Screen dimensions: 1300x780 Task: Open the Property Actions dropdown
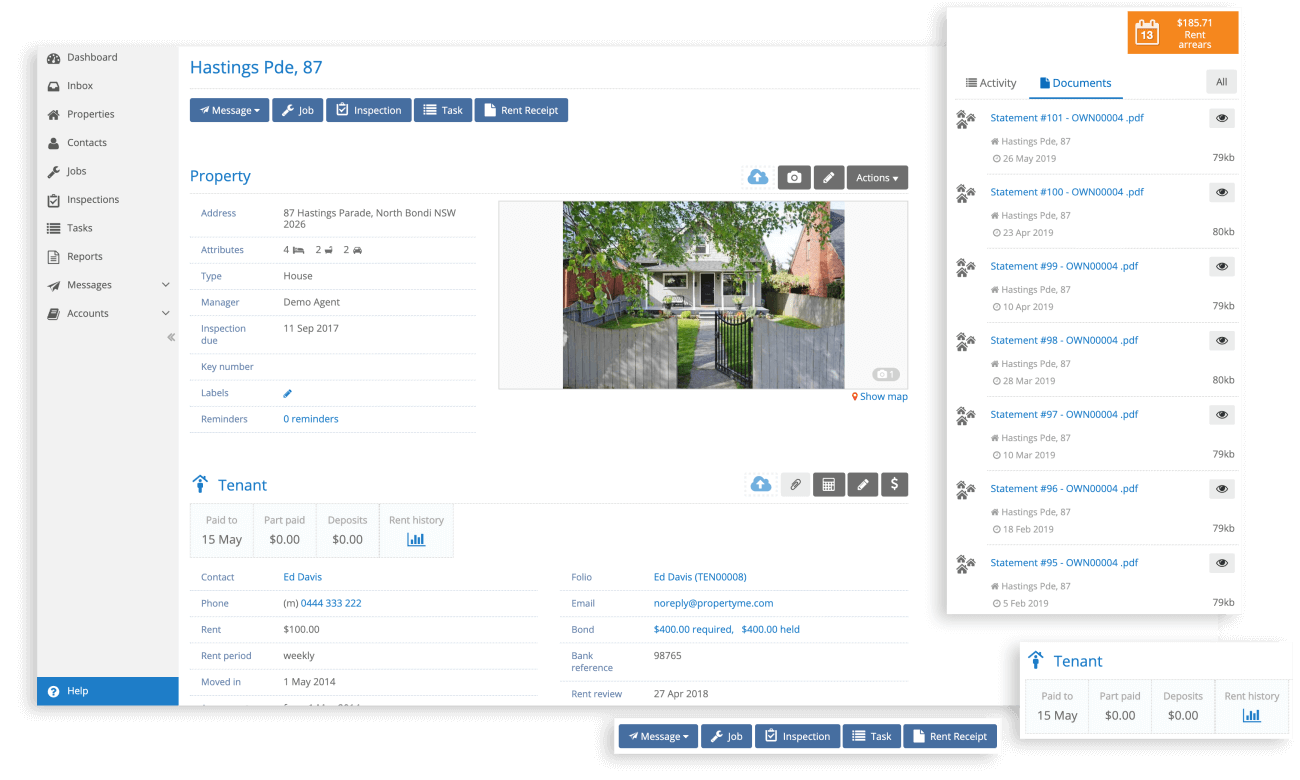[877, 177]
